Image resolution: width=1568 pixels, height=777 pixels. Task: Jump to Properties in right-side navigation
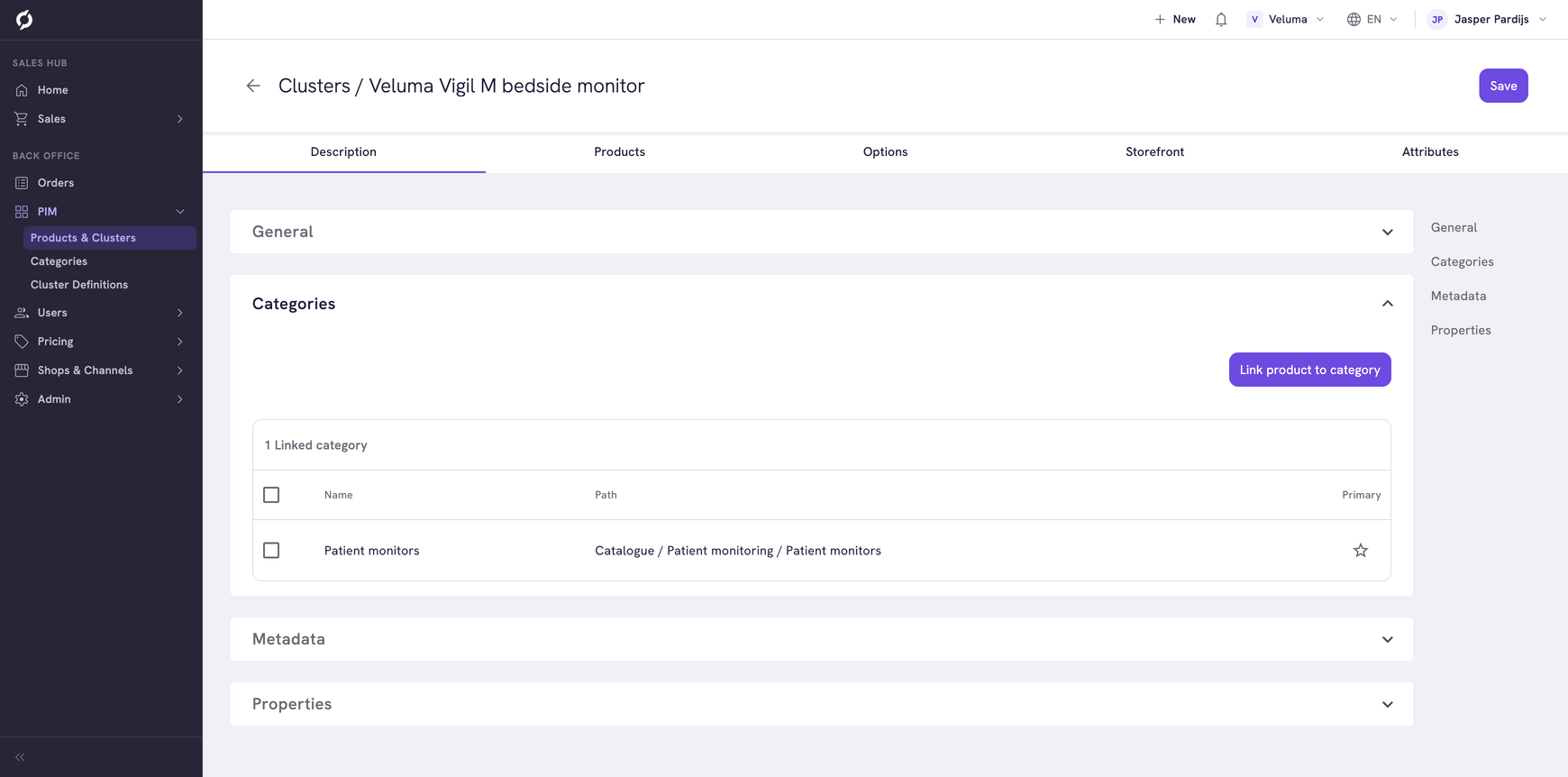1461,330
